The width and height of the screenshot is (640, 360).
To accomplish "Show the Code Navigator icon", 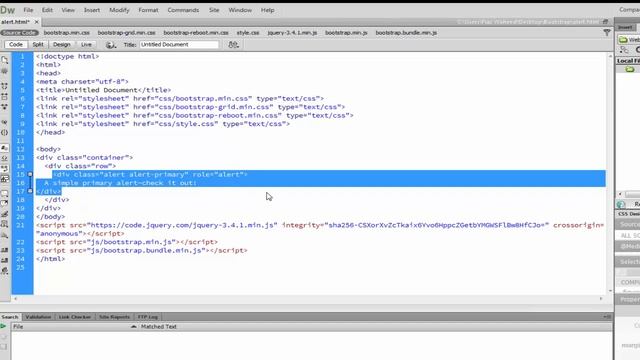I will [4, 71].
